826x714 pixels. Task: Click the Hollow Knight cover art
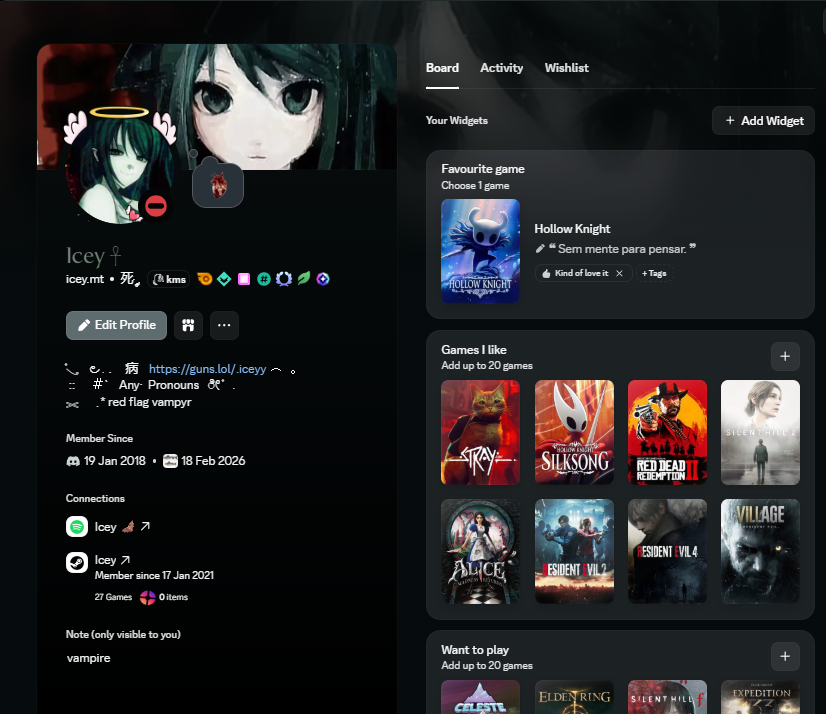480,251
